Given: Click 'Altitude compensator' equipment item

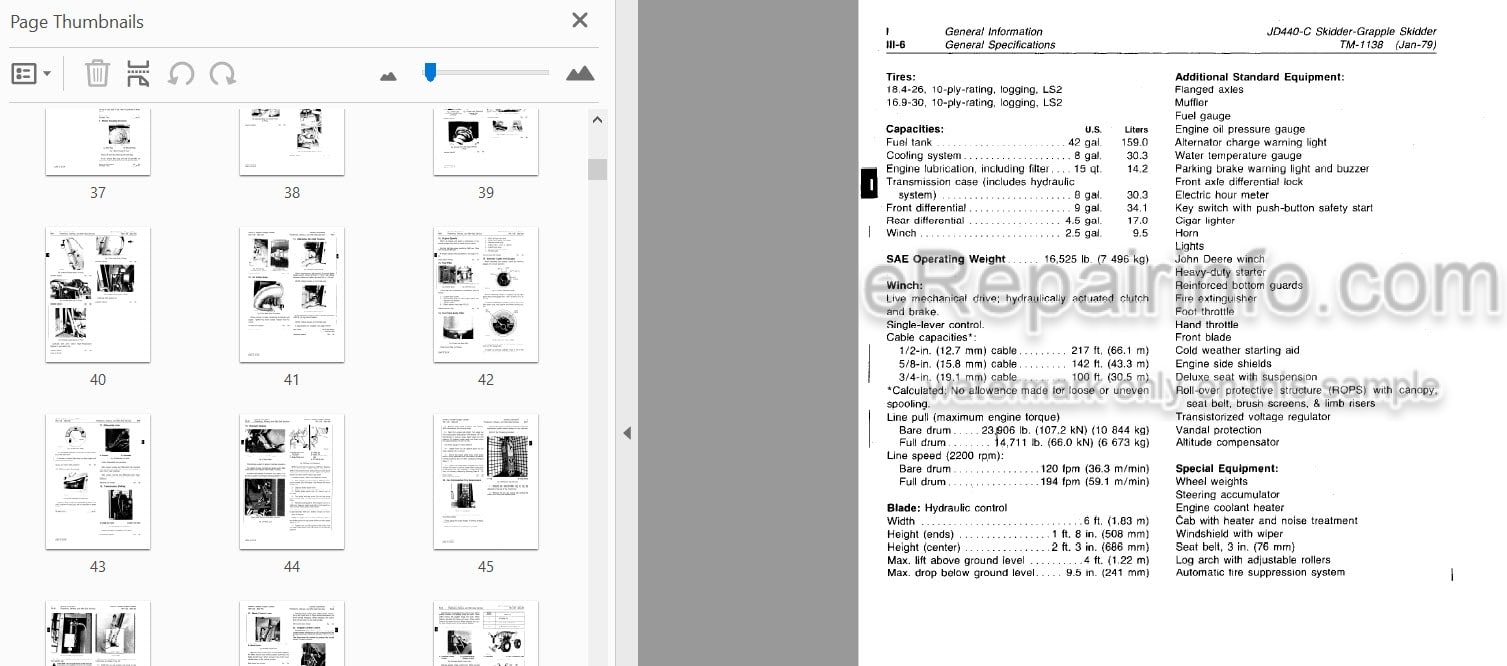Looking at the screenshot, I should [x=1227, y=442].
